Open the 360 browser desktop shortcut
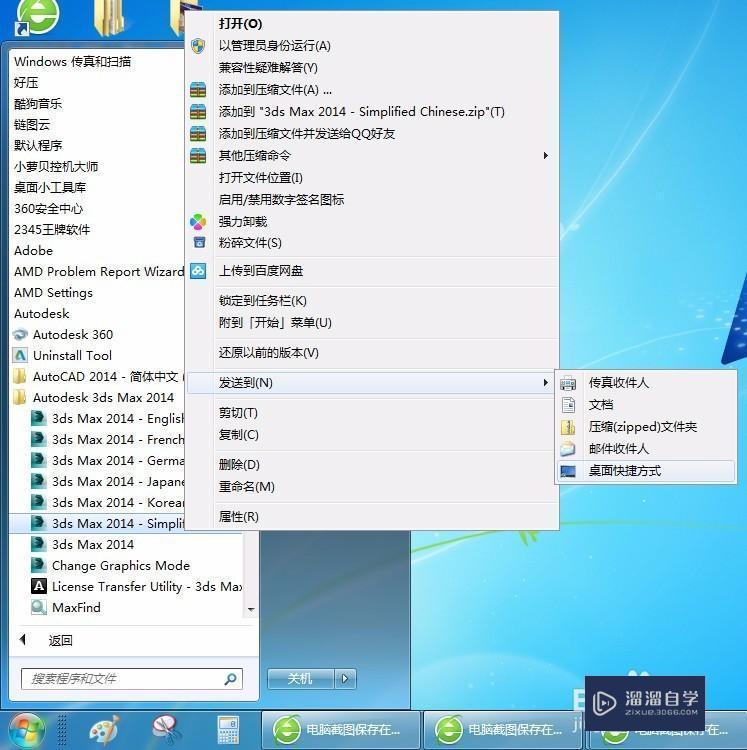Screen dimensions: 747x750 point(38,17)
